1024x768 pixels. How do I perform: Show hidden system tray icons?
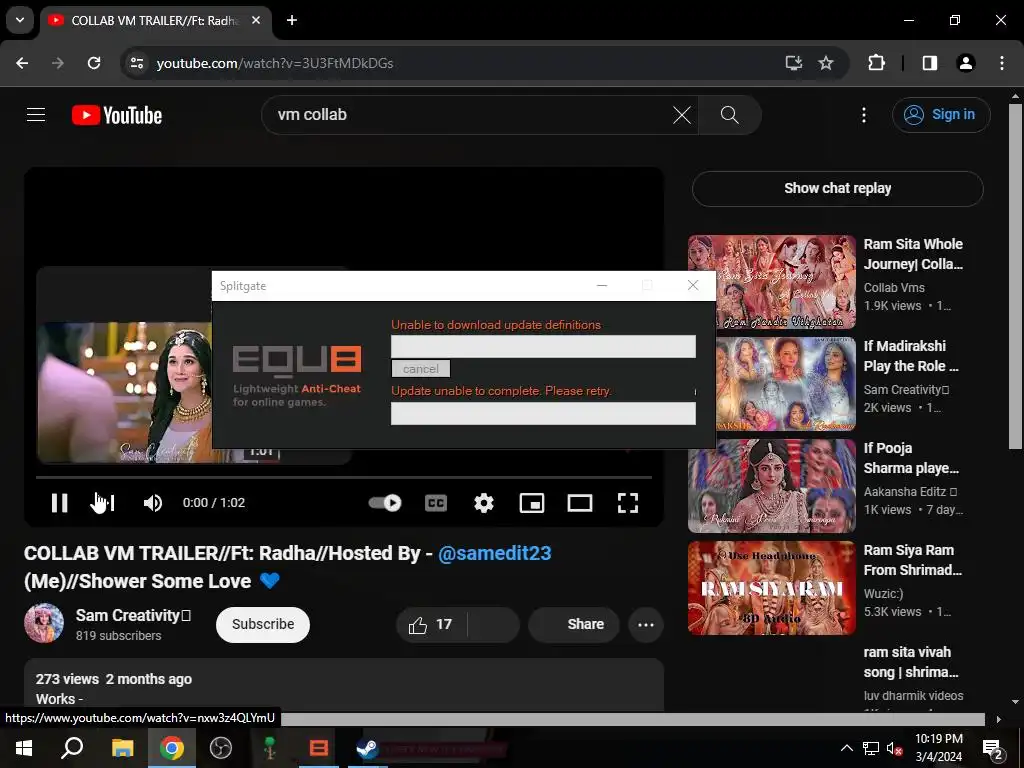click(x=846, y=748)
